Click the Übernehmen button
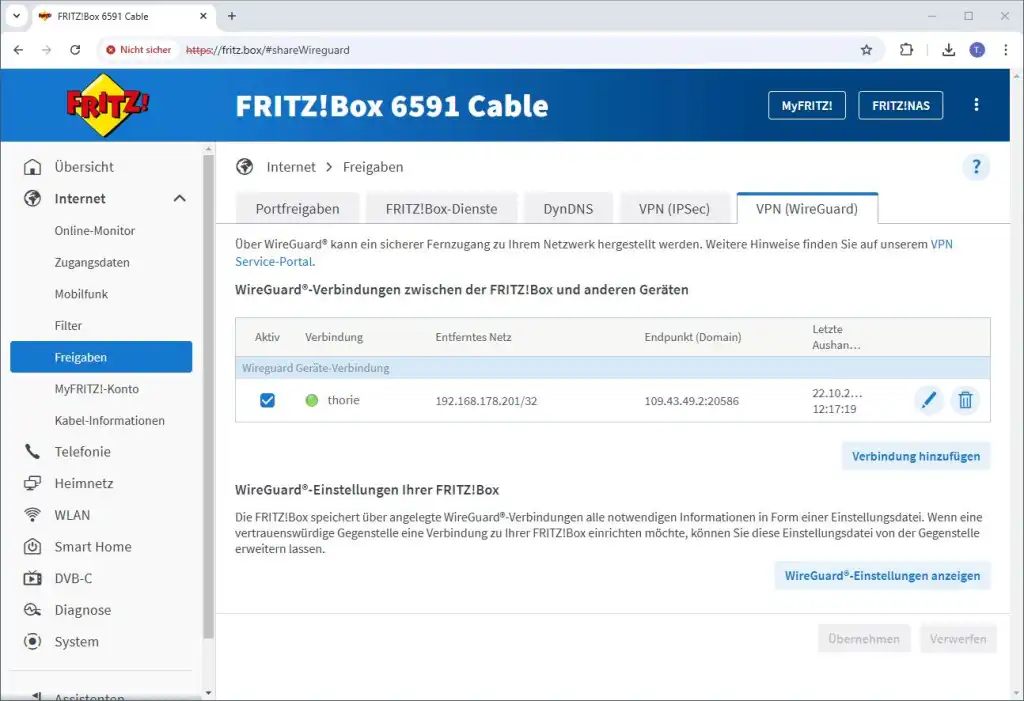This screenshot has width=1024, height=701. click(x=864, y=639)
